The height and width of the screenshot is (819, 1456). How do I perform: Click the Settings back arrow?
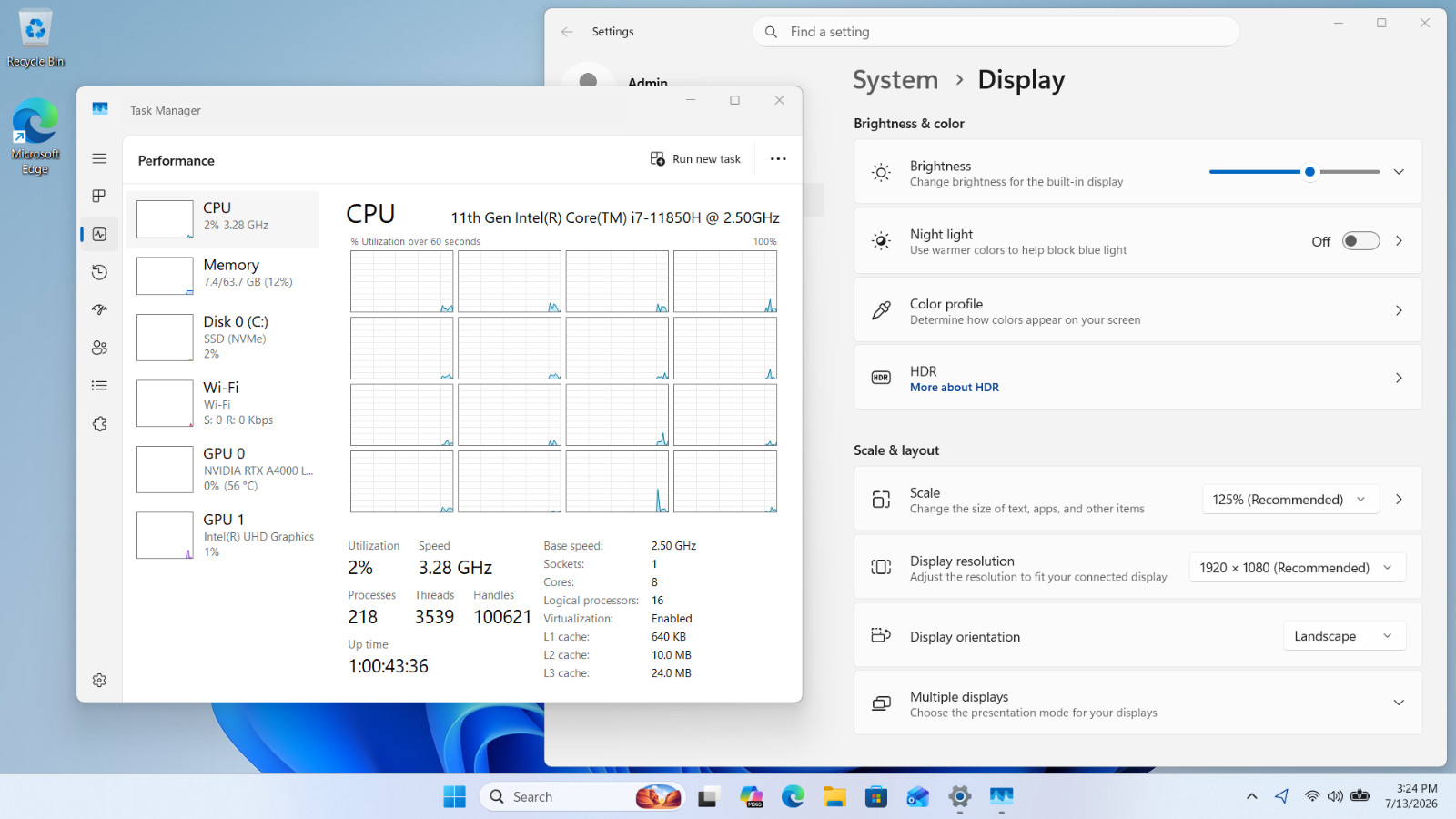point(567,32)
